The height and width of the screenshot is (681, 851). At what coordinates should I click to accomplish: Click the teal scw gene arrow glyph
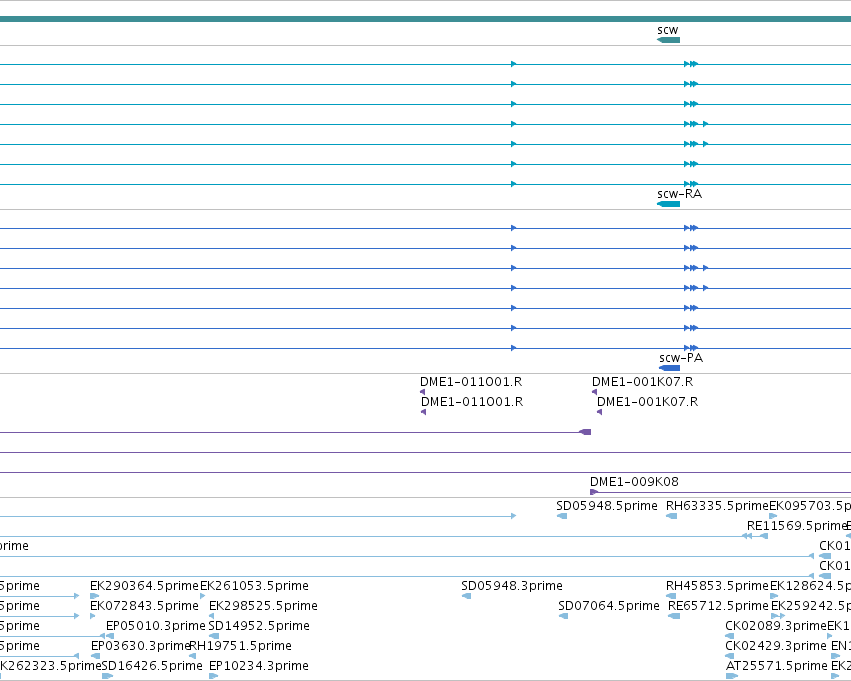point(669,40)
